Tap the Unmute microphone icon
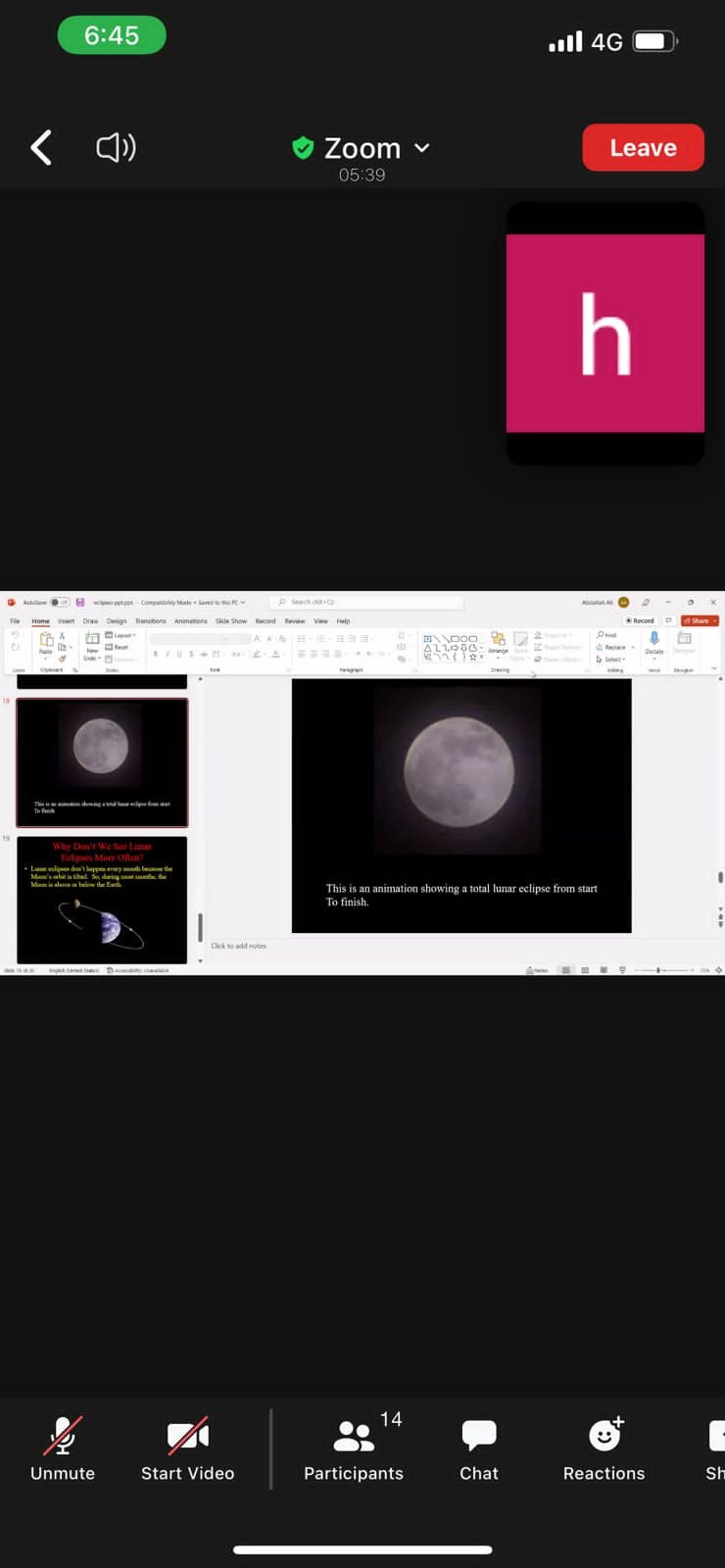Viewport: 725px width, 1568px height. (x=63, y=1446)
